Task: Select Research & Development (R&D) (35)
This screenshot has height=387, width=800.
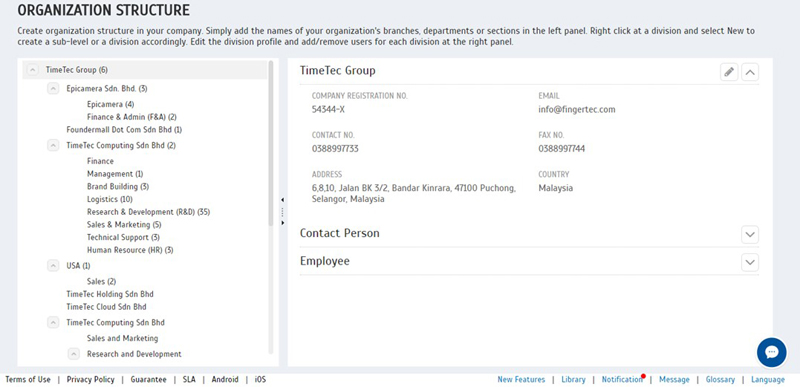Action: 148,212
